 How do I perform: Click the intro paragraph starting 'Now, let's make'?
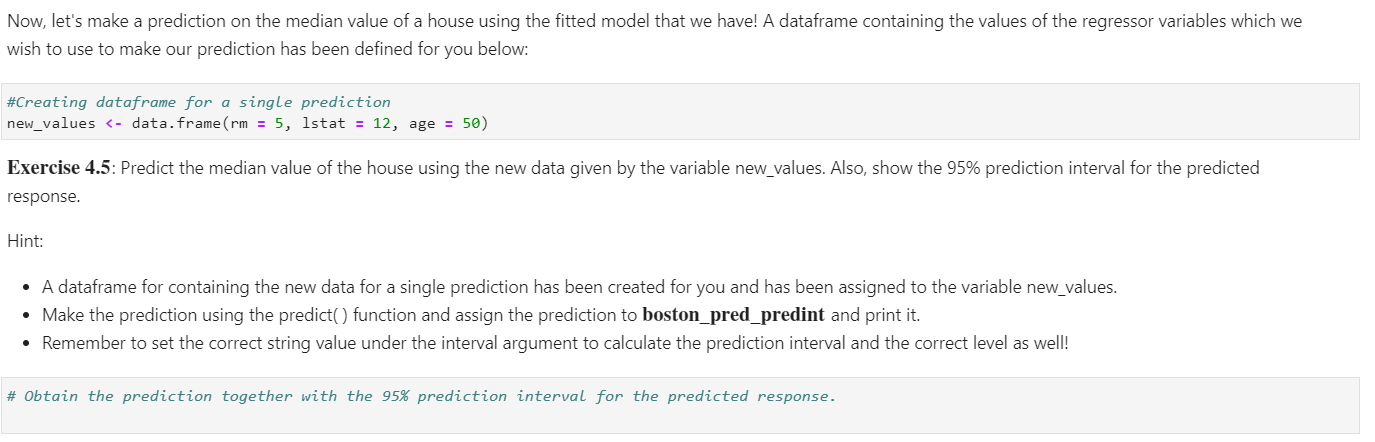(x=654, y=34)
